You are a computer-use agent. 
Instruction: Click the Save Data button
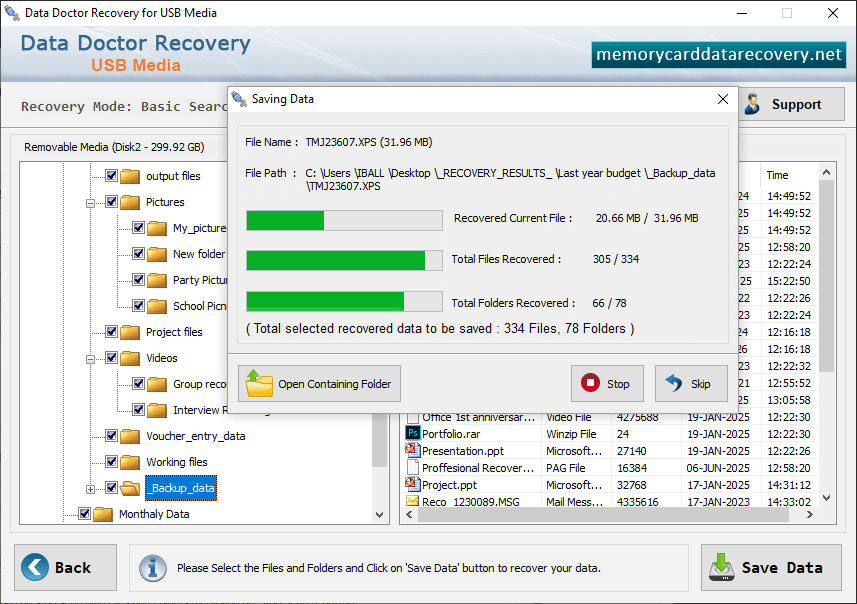(771, 567)
